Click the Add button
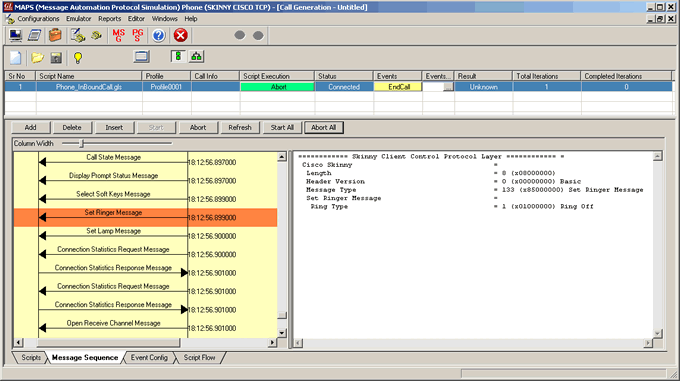This screenshot has width=680, height=381. [x=30, y=127]
